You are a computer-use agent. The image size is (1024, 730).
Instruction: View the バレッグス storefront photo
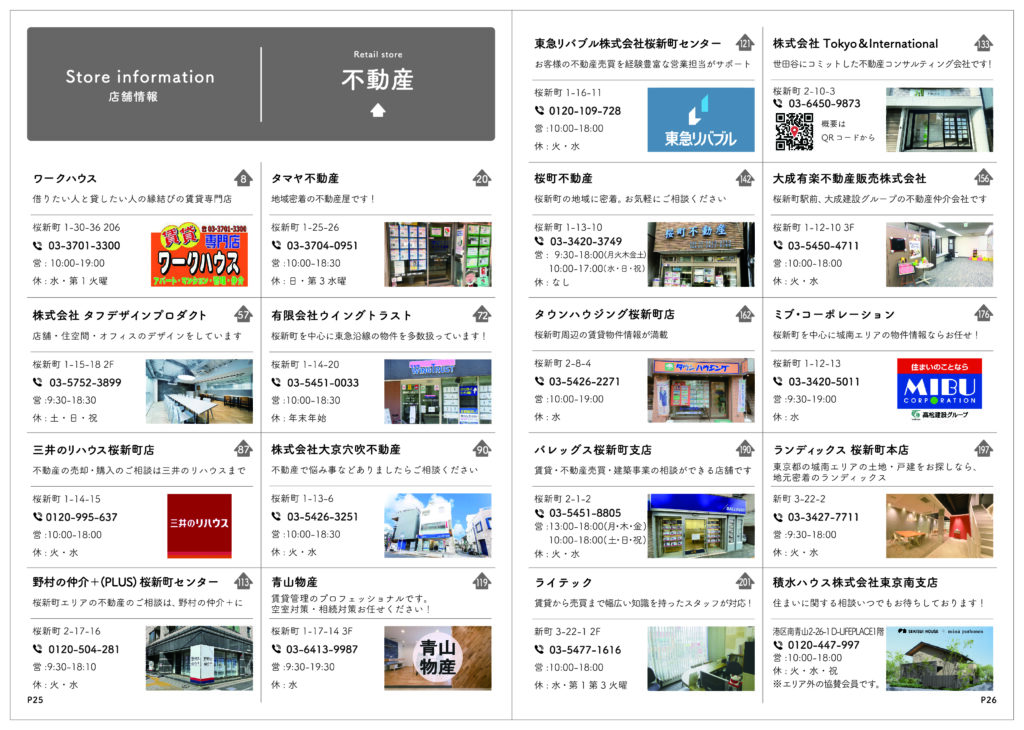coord(701,526)
